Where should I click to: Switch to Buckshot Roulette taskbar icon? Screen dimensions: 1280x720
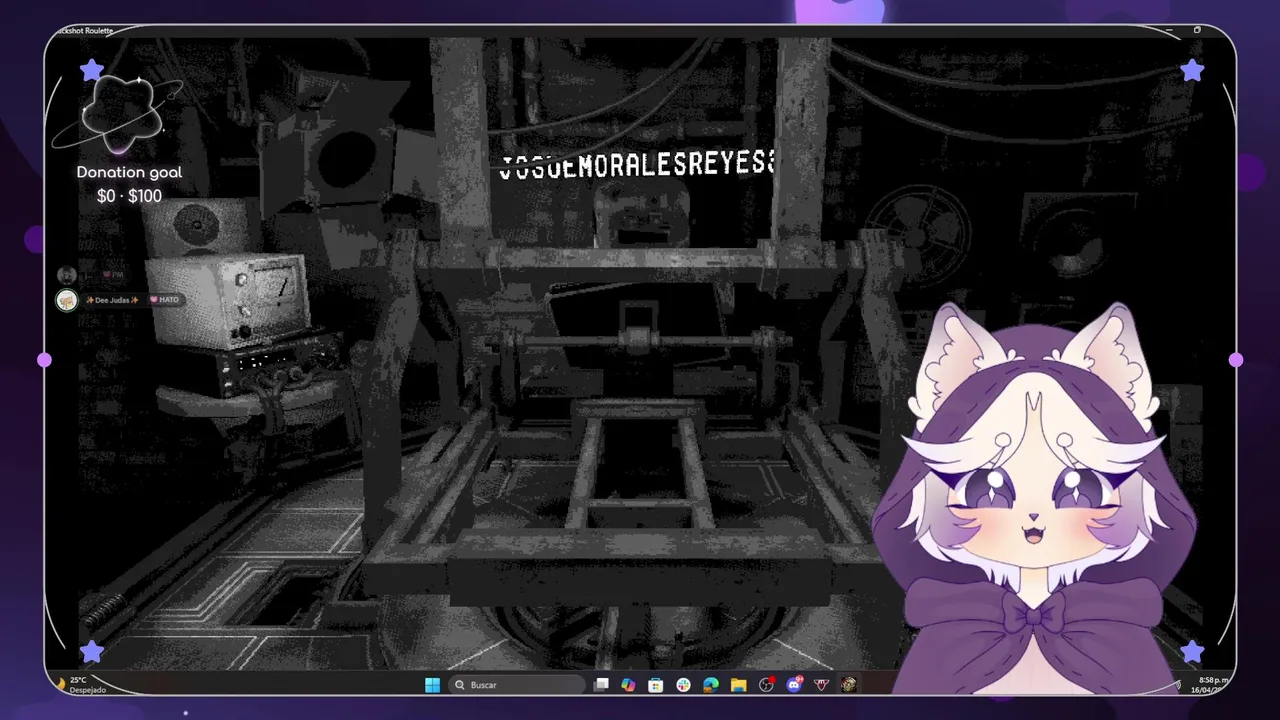848,685
